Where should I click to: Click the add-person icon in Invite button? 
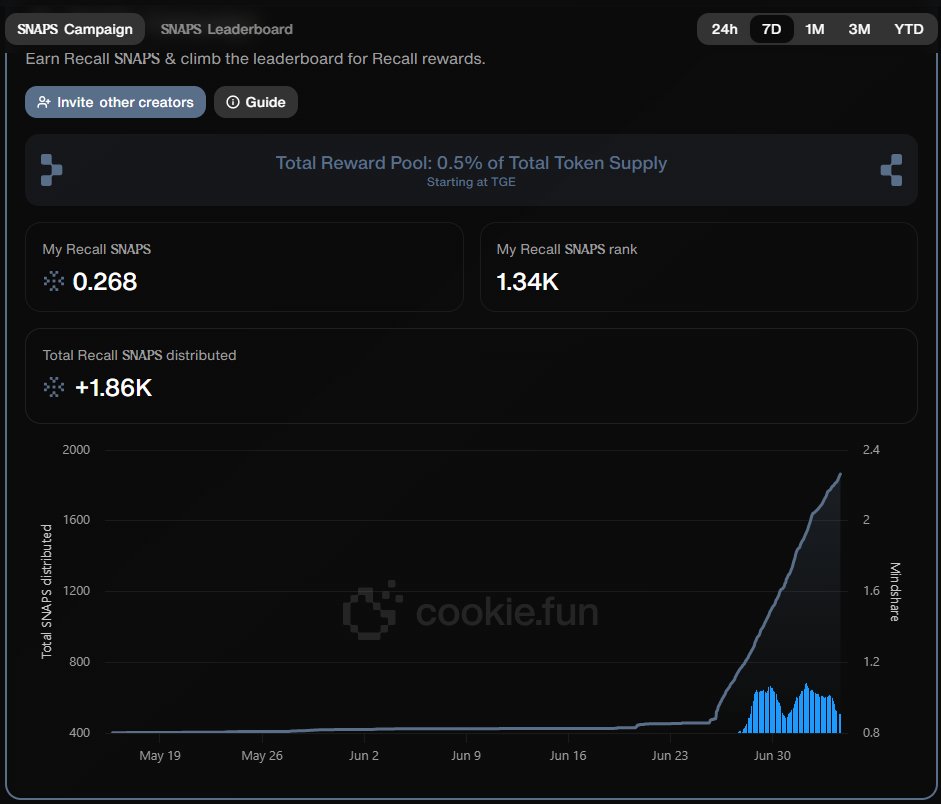pos(43,102)
